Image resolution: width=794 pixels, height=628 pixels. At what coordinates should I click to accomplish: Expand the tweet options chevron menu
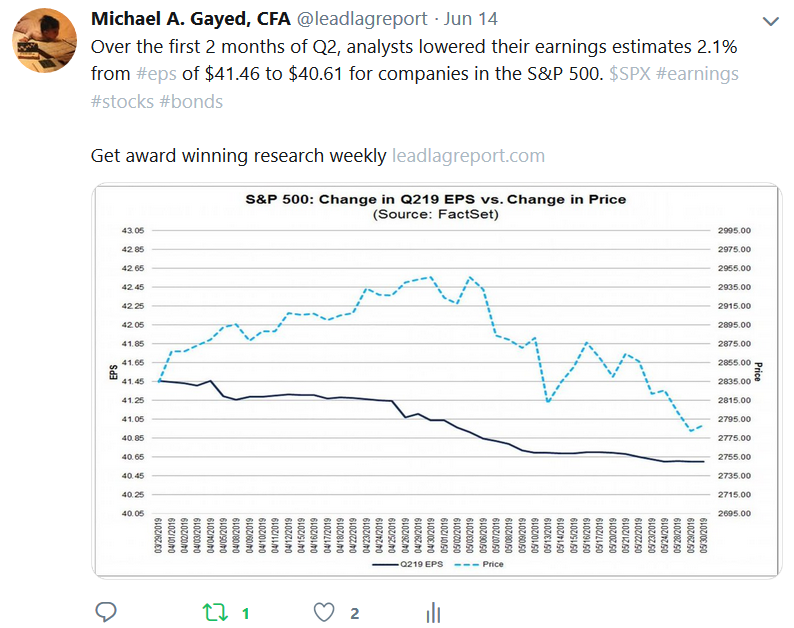(769, 21)
